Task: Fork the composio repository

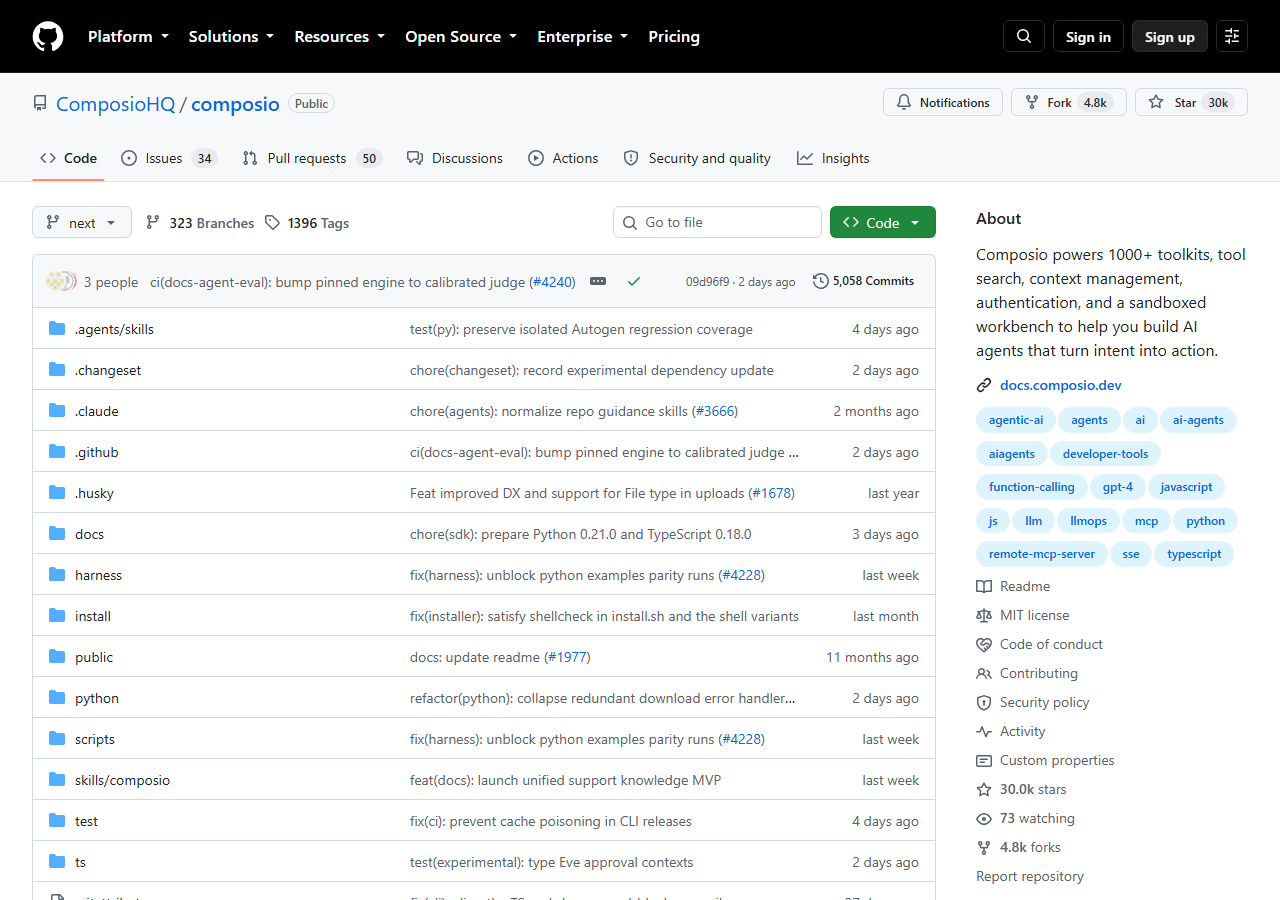Action: 1069,102
